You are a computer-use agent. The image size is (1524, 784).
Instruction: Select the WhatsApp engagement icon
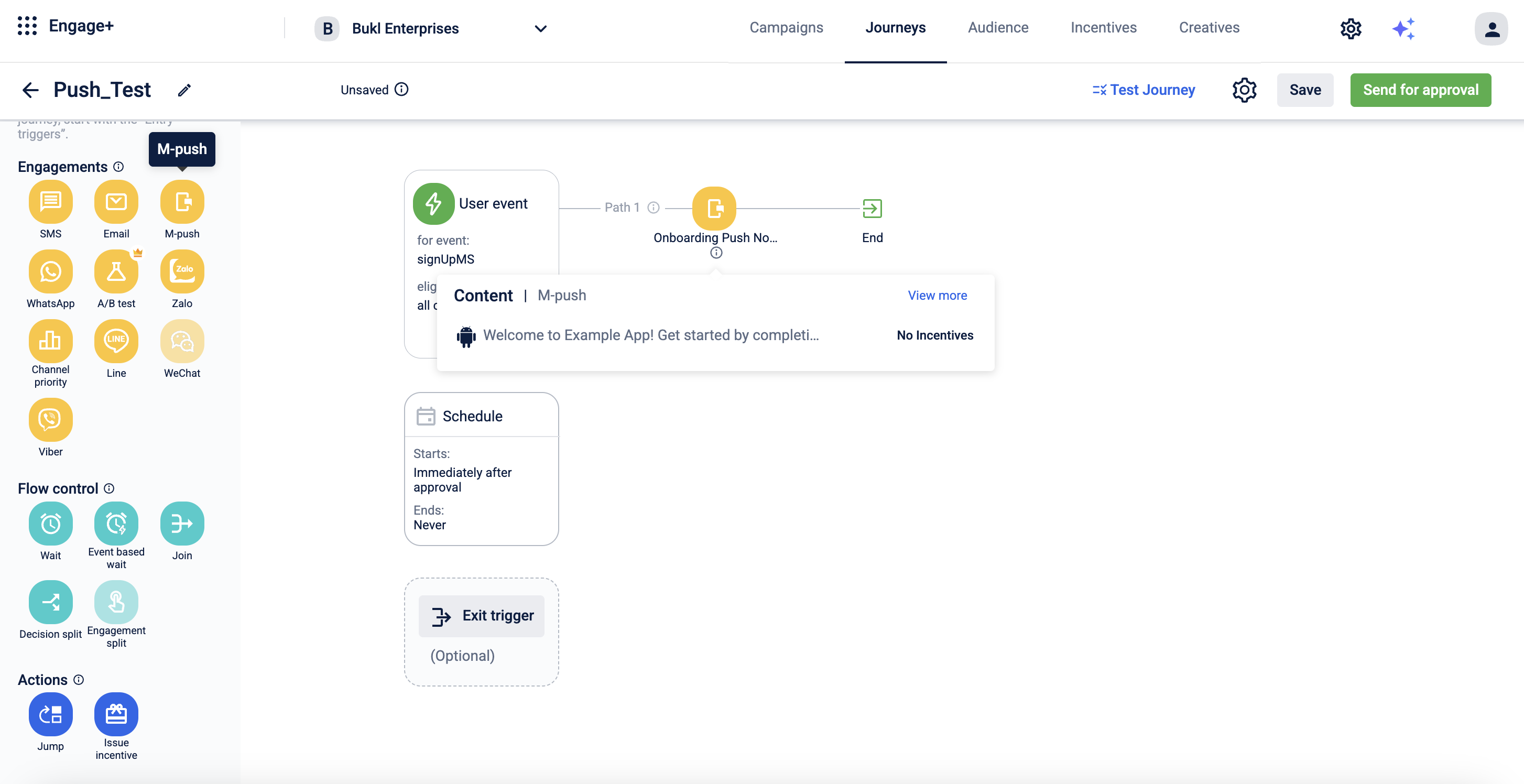[x=50, y=271]
